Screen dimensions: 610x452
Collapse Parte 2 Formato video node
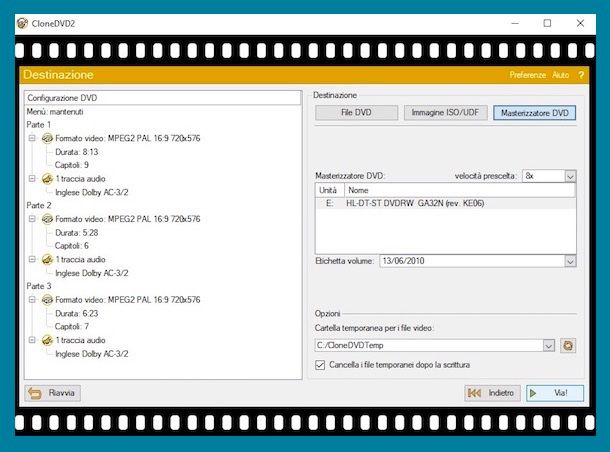32,219
